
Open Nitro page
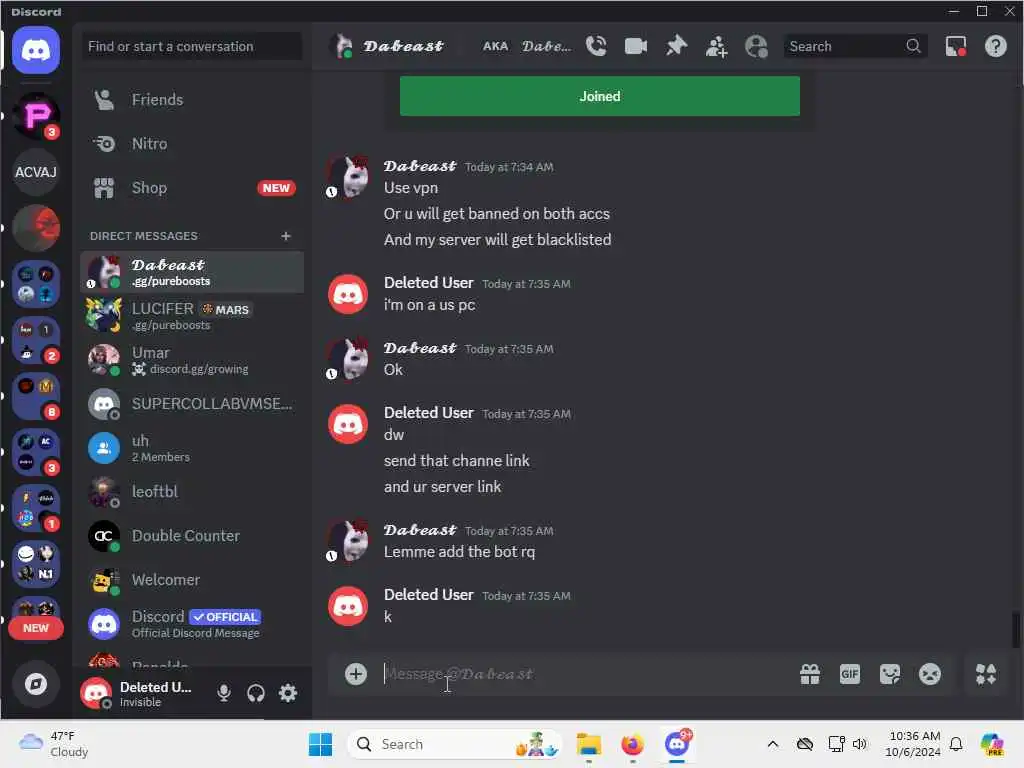192,144
